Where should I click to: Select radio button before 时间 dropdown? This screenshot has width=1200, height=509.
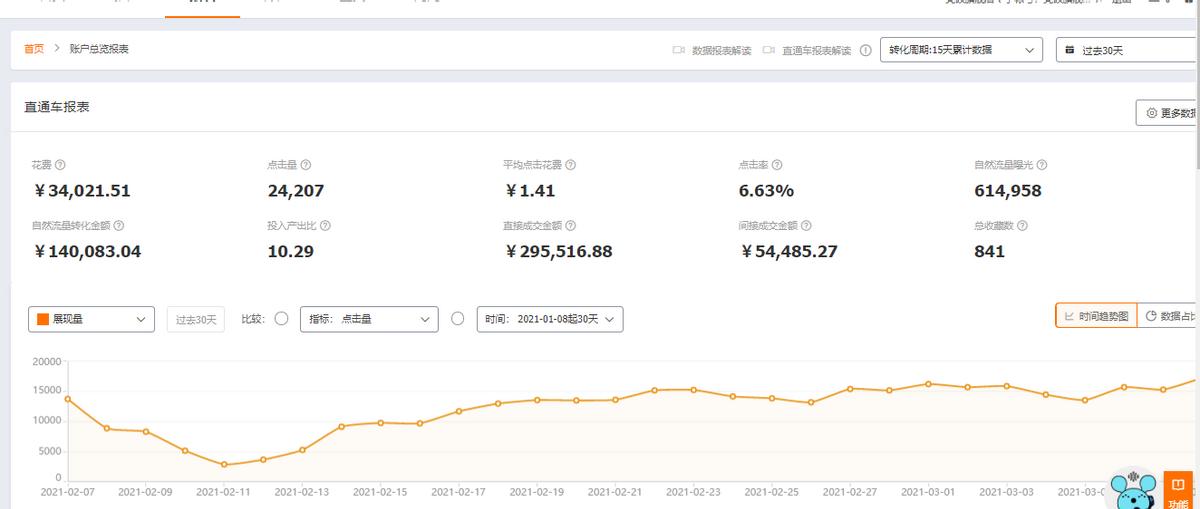(458, 319)
